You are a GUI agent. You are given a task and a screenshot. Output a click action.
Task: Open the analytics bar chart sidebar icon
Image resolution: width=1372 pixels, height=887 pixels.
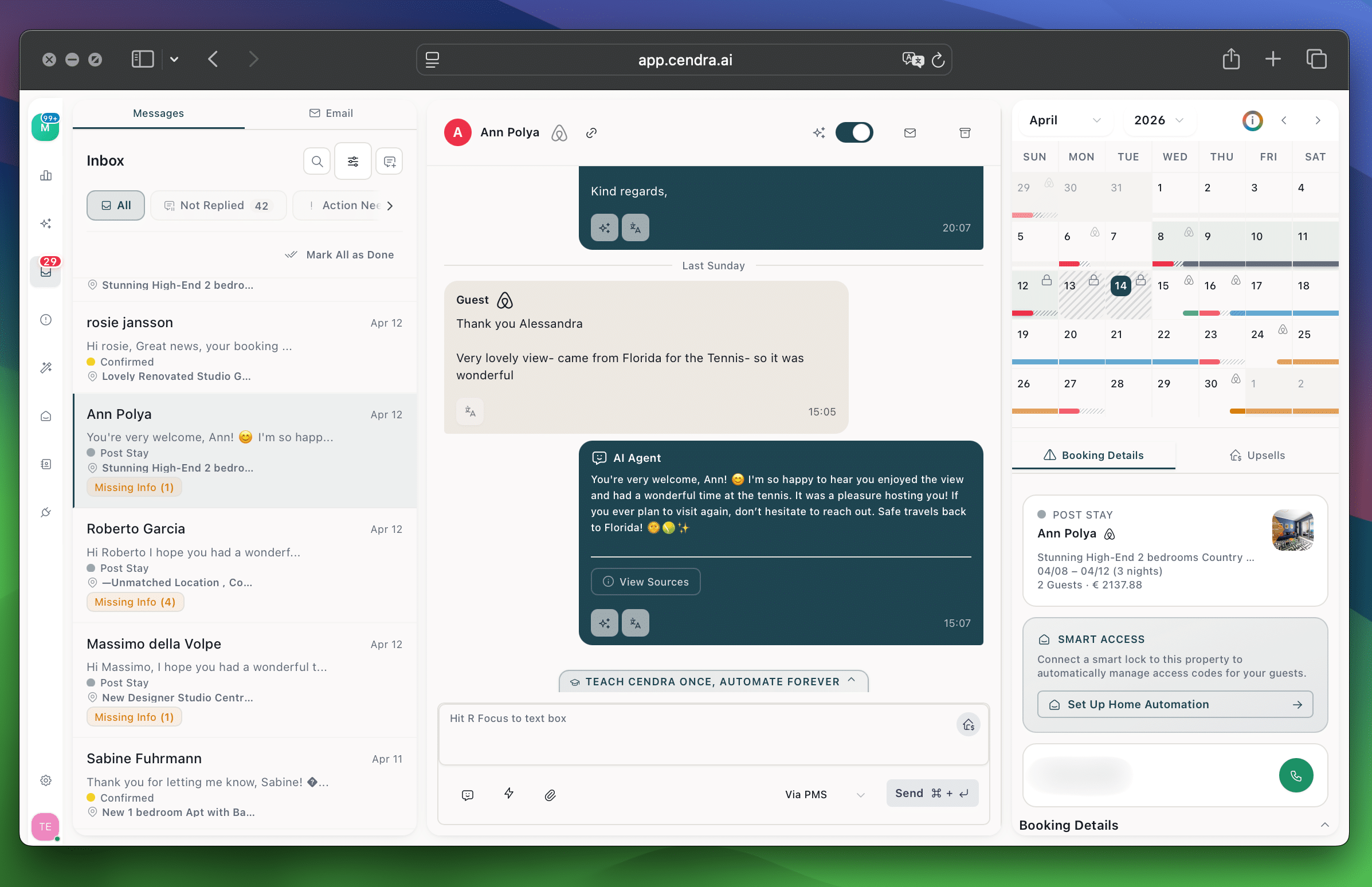46,176
